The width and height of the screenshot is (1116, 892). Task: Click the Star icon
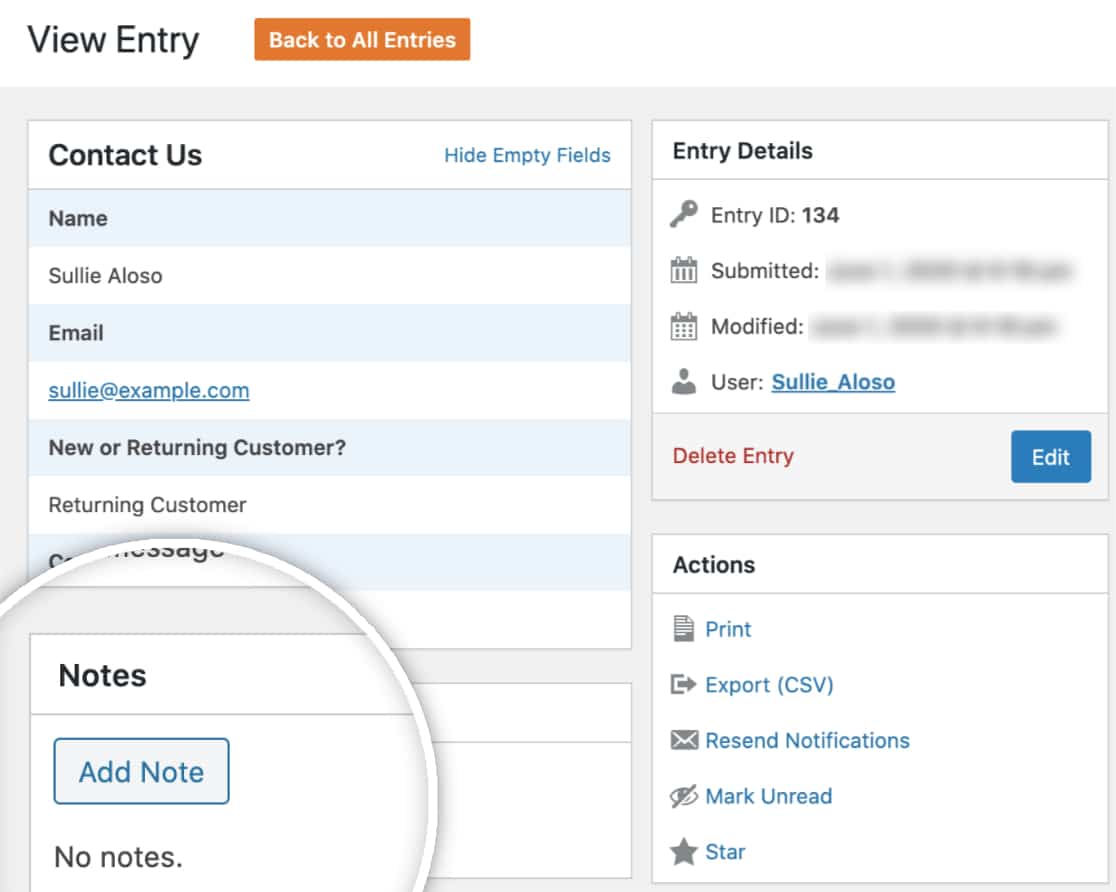click(x=684, y=851)
